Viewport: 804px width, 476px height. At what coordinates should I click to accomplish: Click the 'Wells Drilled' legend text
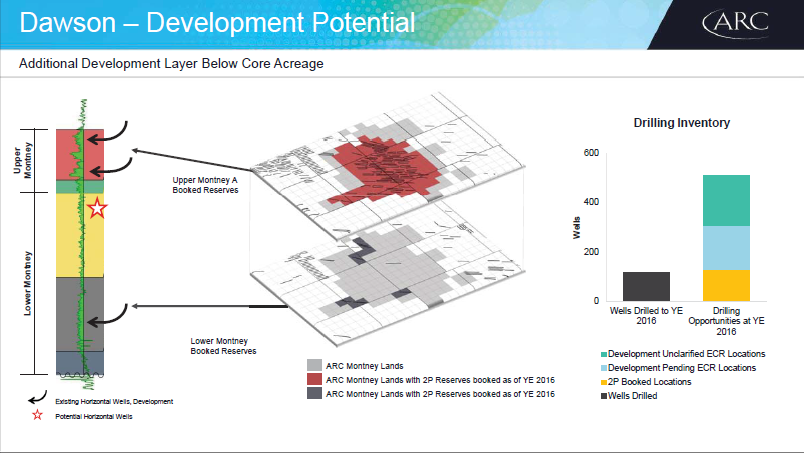tap(633, 396)
